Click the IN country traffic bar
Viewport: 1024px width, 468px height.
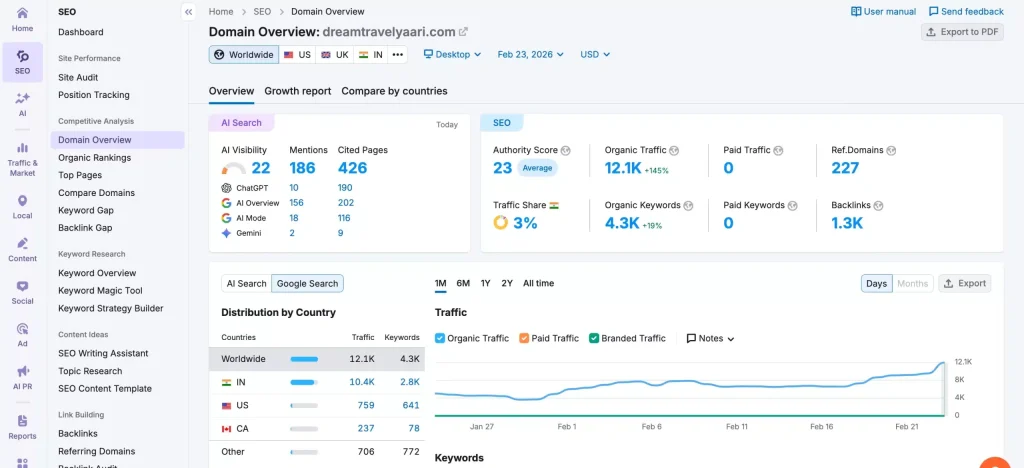coord(304,382)
